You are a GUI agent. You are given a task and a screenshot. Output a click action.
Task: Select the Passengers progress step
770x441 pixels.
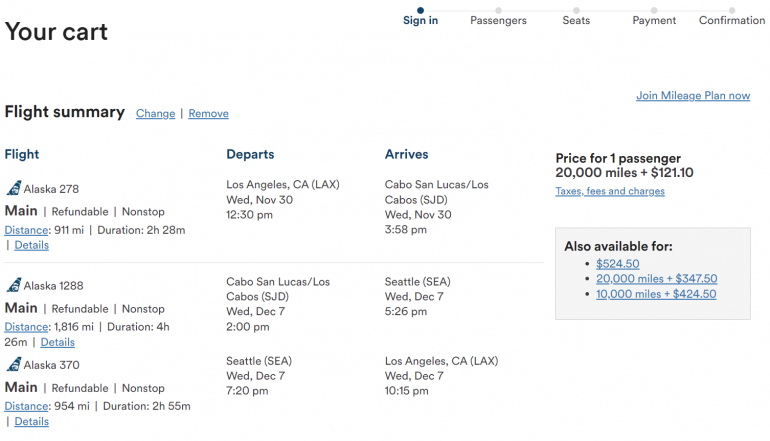point(498,20)
